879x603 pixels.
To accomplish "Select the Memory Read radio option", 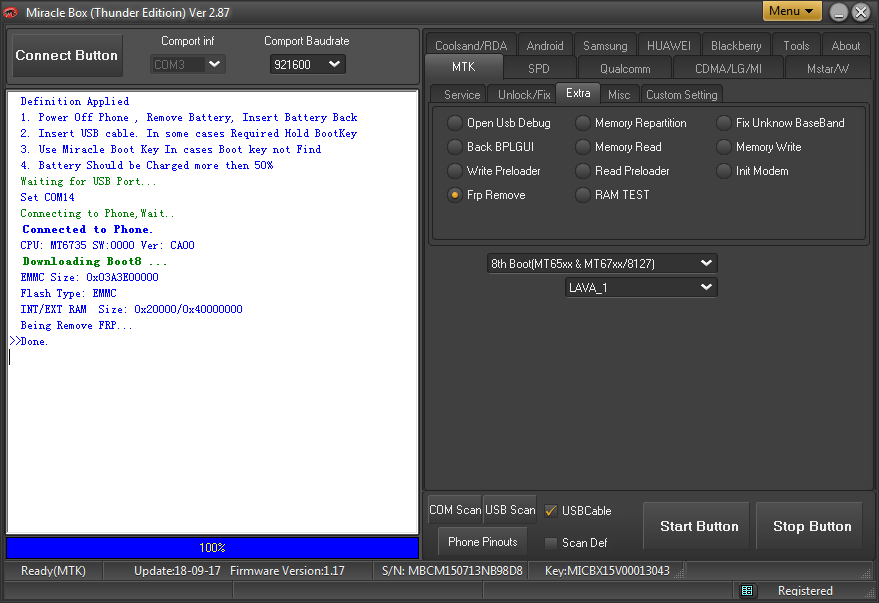I will pyautogui.click(x=582, y=147).
